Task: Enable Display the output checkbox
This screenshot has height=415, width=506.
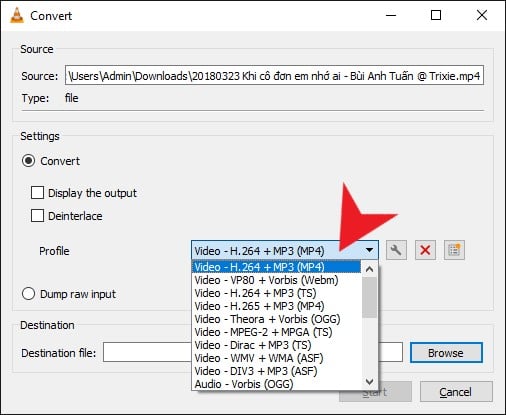Action: coord(37,193)
